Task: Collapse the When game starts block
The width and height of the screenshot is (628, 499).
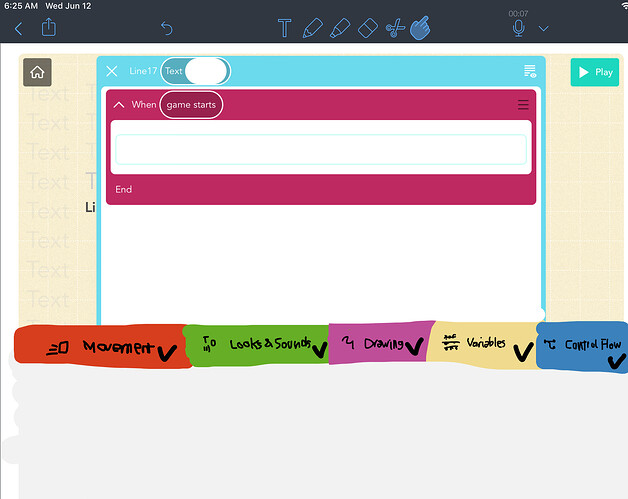Action: [x=119, y=105]
